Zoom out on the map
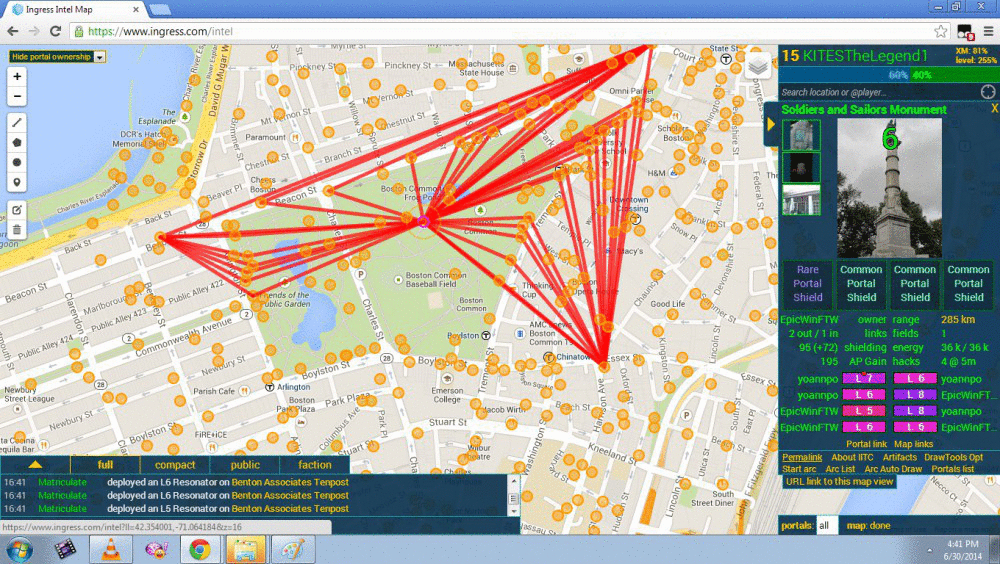Image resolution: width=1000 pixels, height=564 pixels. pyautogui.click(x=17, y=96)
